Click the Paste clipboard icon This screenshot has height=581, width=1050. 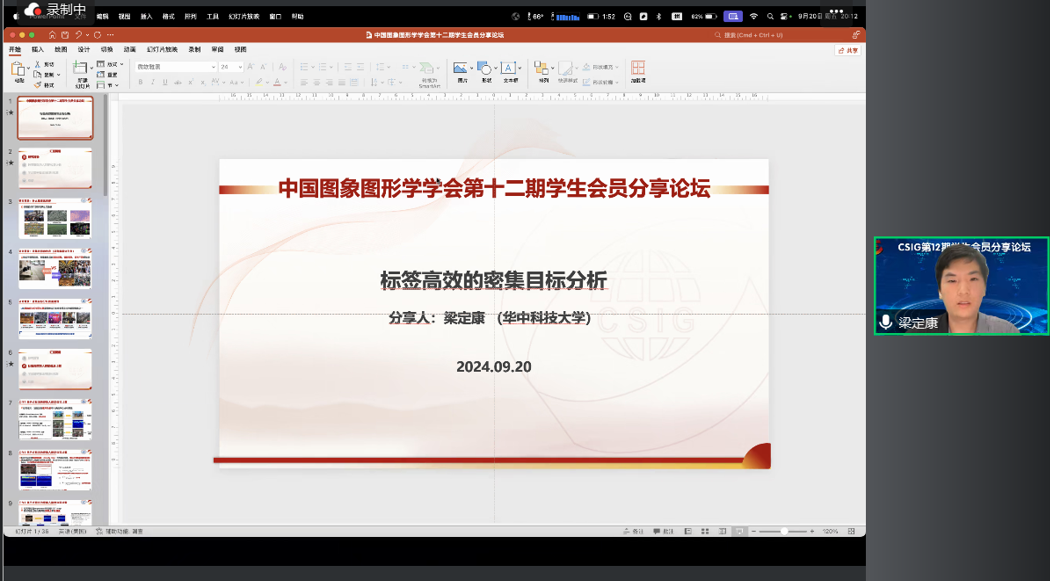tap(18, 68)
